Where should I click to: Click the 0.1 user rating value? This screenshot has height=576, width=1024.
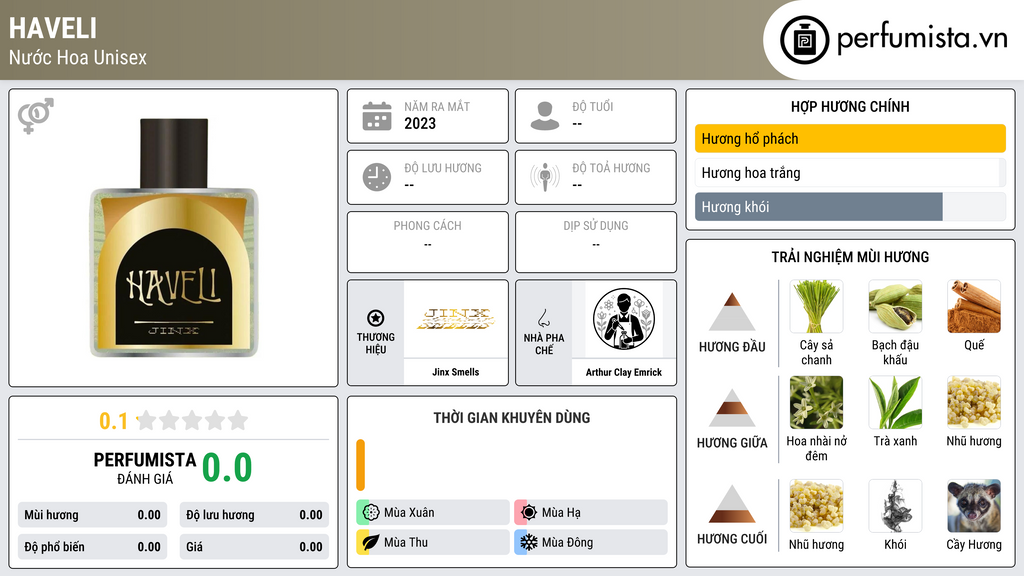click(x=114, y=421)
